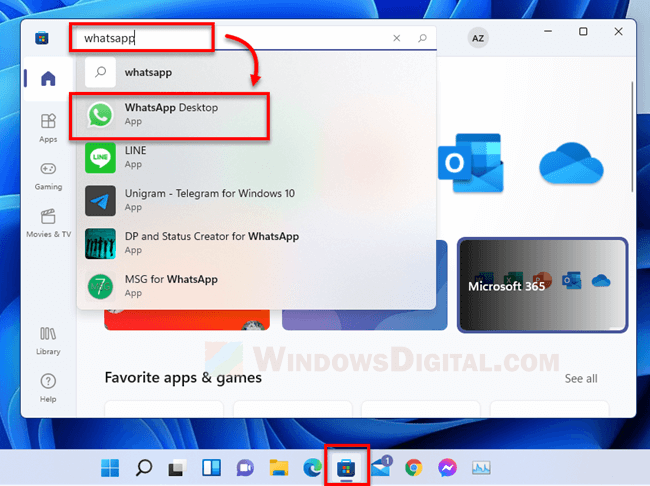
Task: Open the AZ account profile
Action: pos(478,38)
